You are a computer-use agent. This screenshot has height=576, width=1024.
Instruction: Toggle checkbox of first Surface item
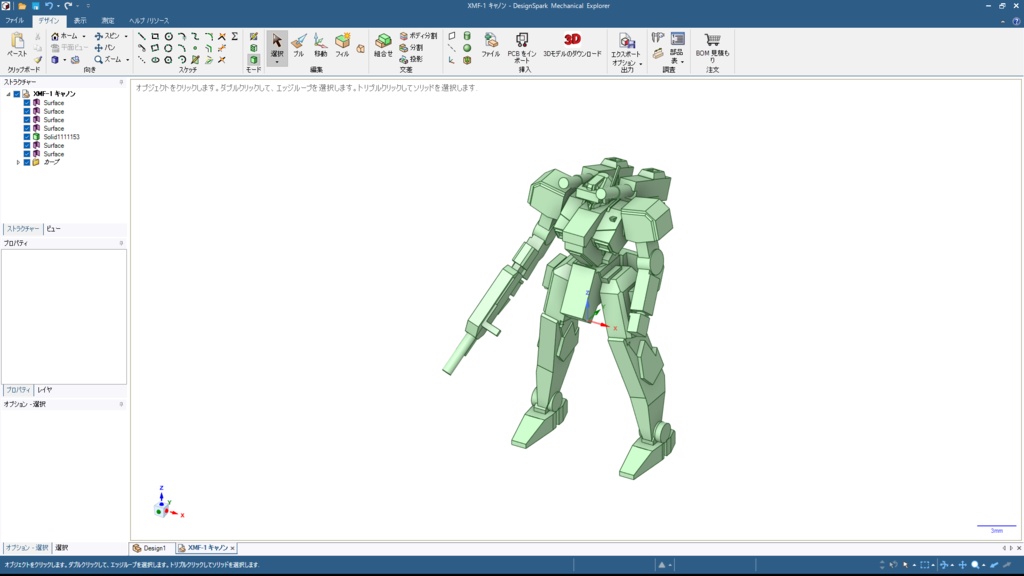[x=27, y=103]
